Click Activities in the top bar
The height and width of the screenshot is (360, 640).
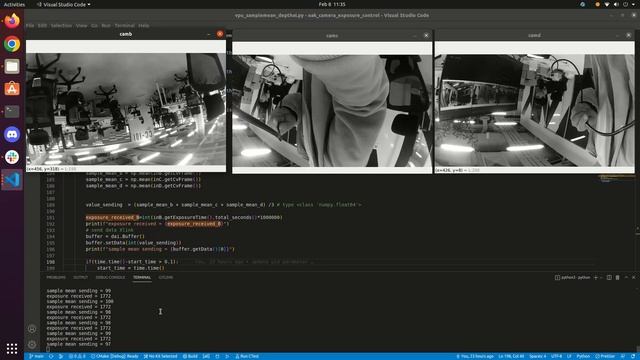click(x=14, y=4)
